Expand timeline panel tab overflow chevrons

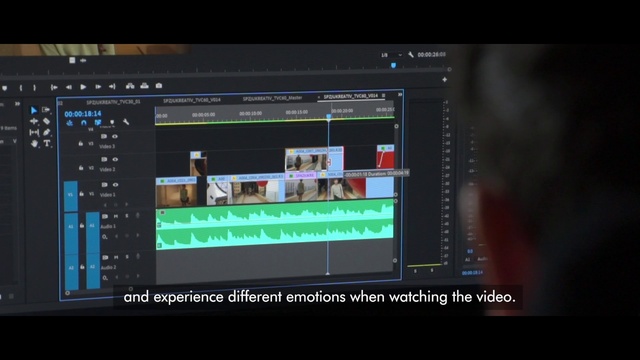tap(400, 94)
